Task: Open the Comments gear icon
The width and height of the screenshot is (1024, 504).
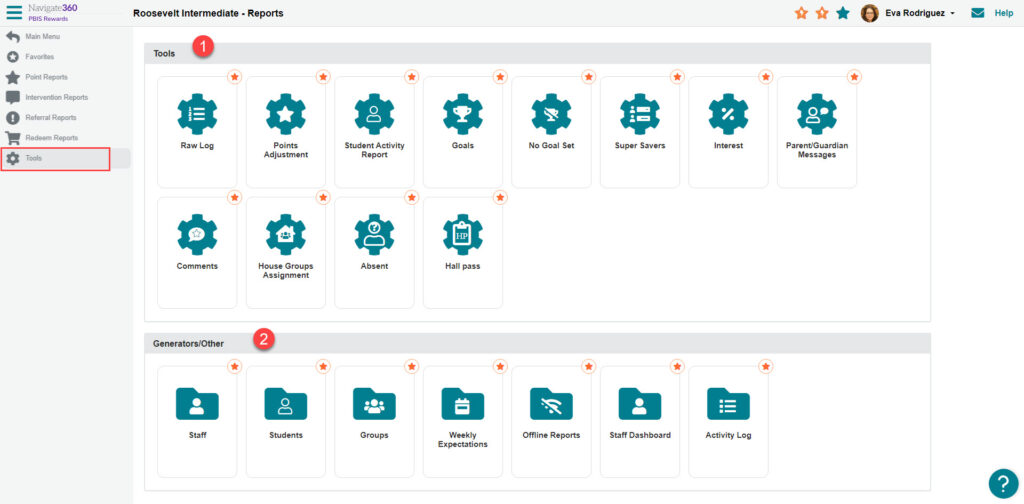Action: point(197,234)
